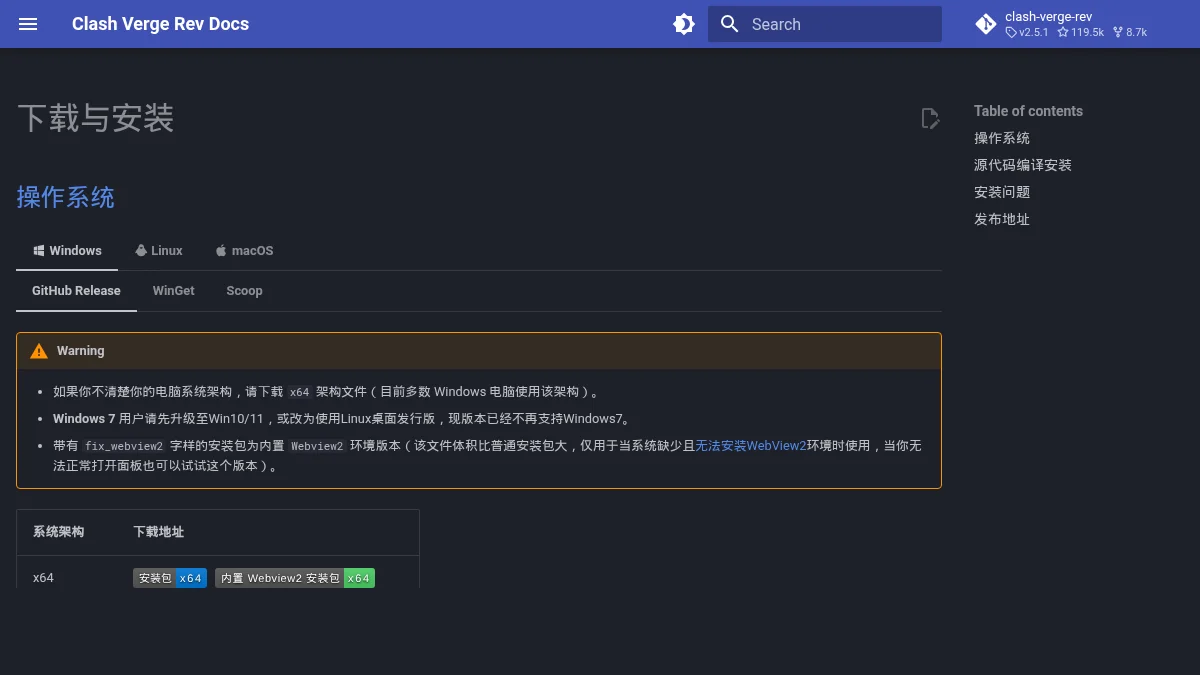
Task: Switch to the Linux tab
Action: click(x=159, y=250)
